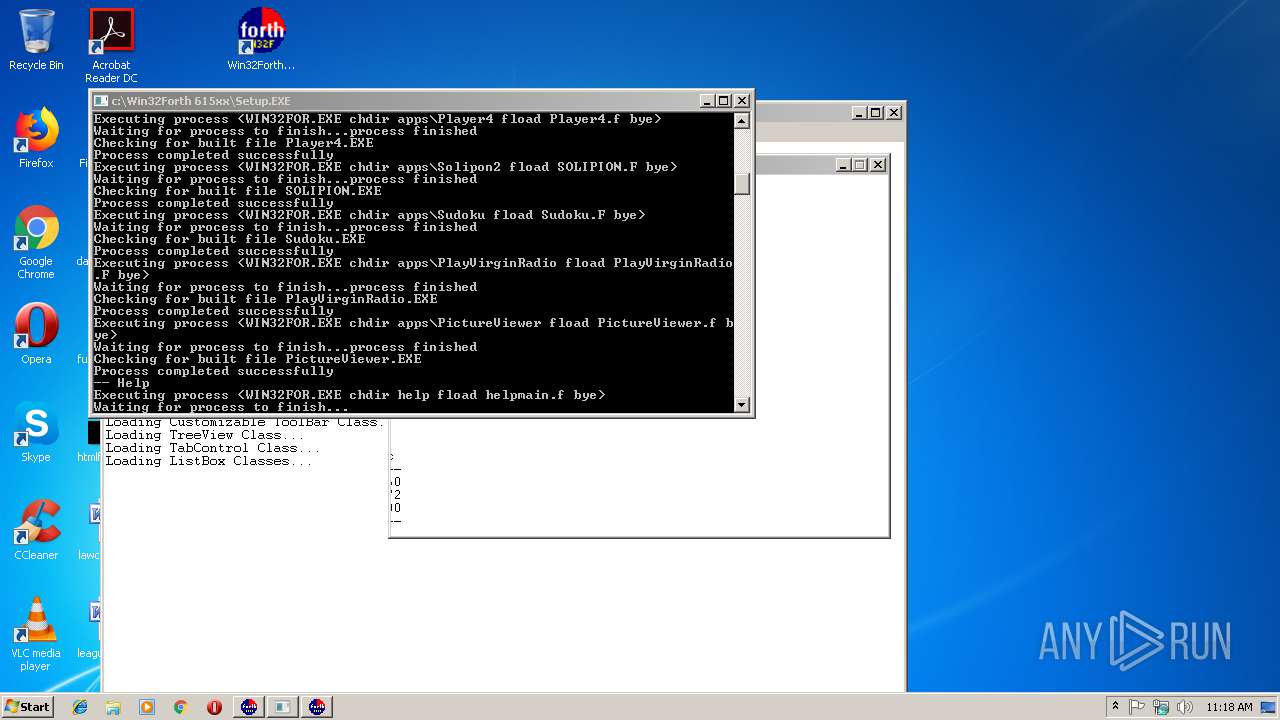The height and width of the screenshot is (720, 1280).
Task: Click the Forth taskbar button beside the Opera icon
Action: (x=249, y=707)
